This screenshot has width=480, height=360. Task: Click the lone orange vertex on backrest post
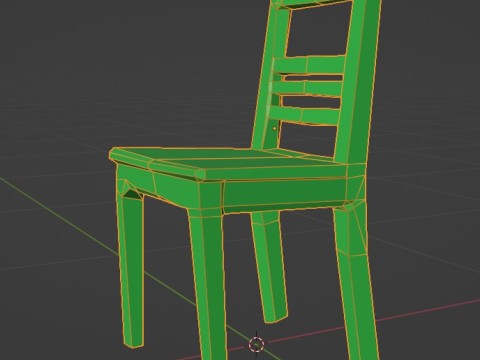click(275, 128)
